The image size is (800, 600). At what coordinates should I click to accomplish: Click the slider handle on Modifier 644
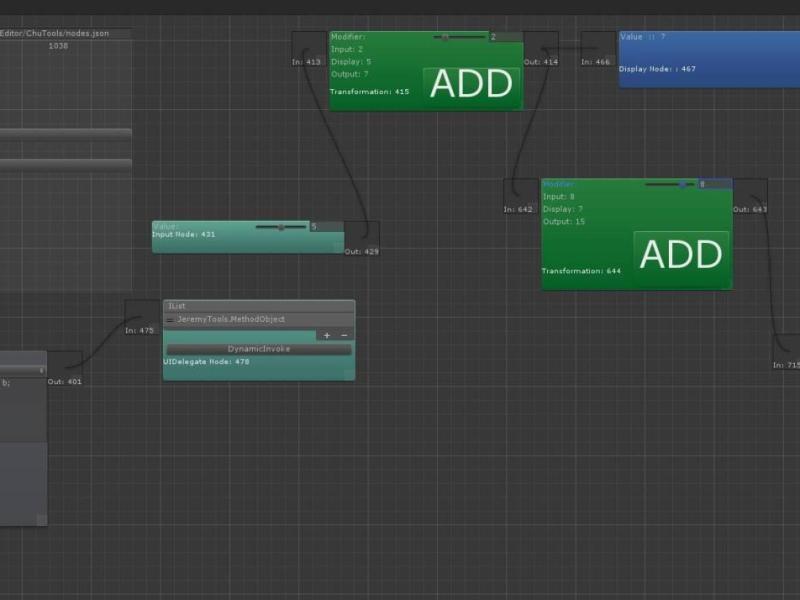click(682, 184)
